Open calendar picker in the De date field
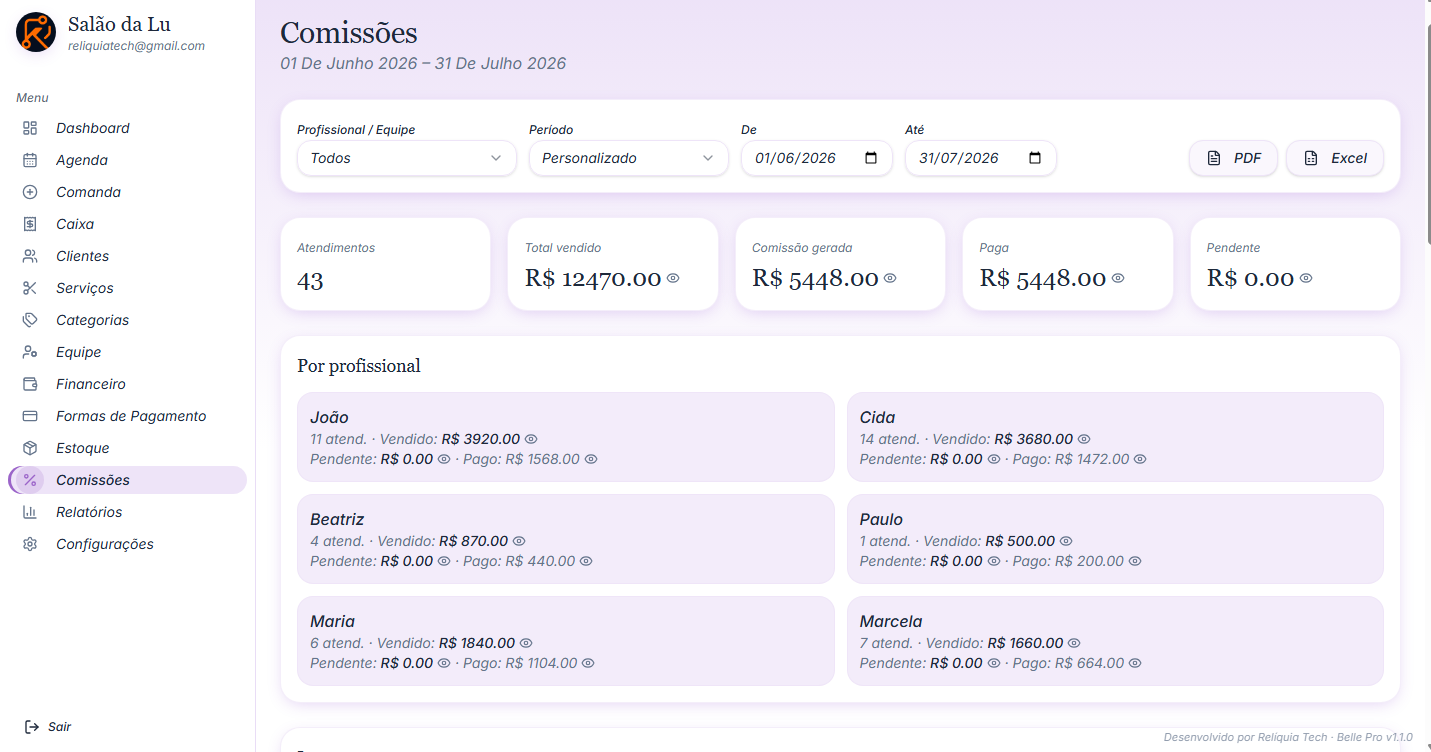Screen dimensions: 1431x752 click(x=870, y=158)
